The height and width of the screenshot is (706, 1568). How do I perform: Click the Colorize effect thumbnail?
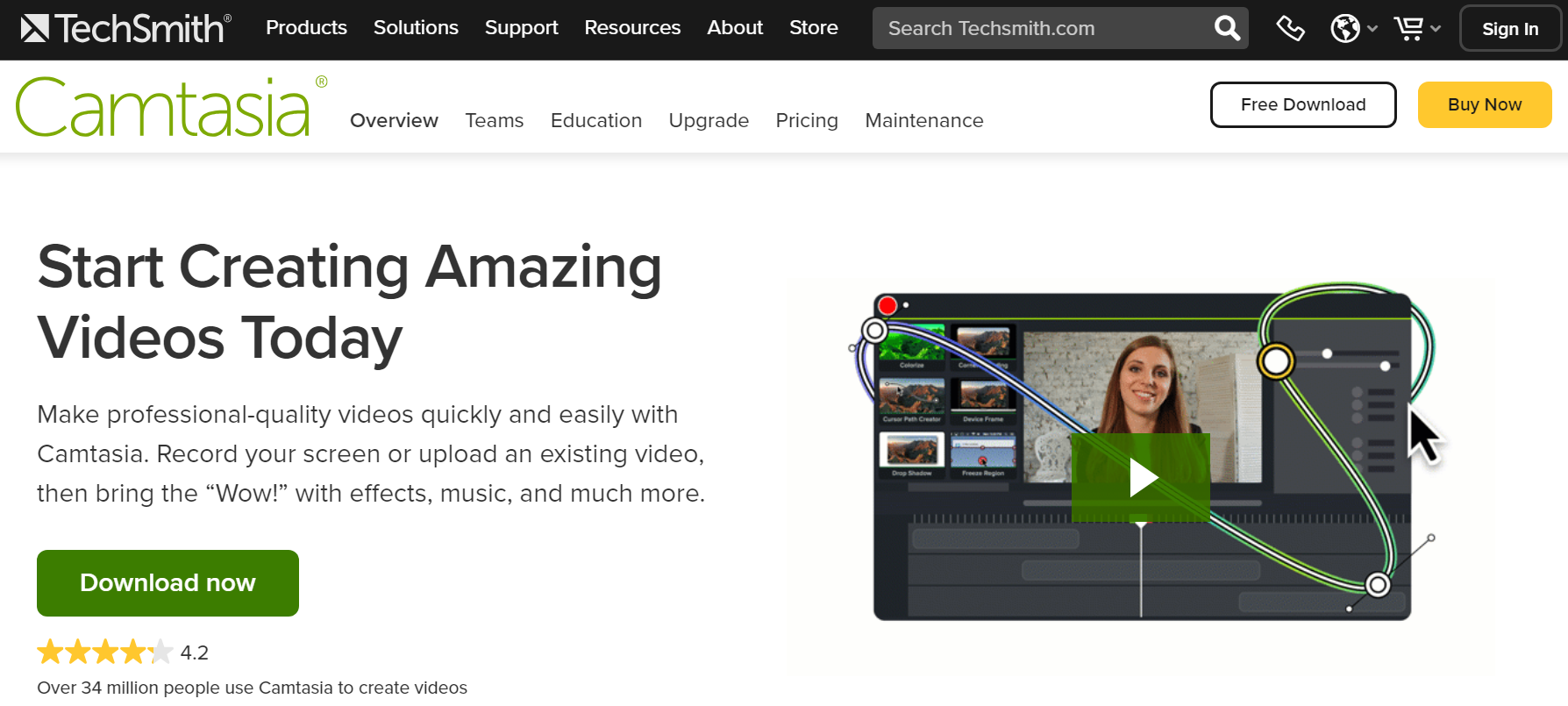(911, 347)
